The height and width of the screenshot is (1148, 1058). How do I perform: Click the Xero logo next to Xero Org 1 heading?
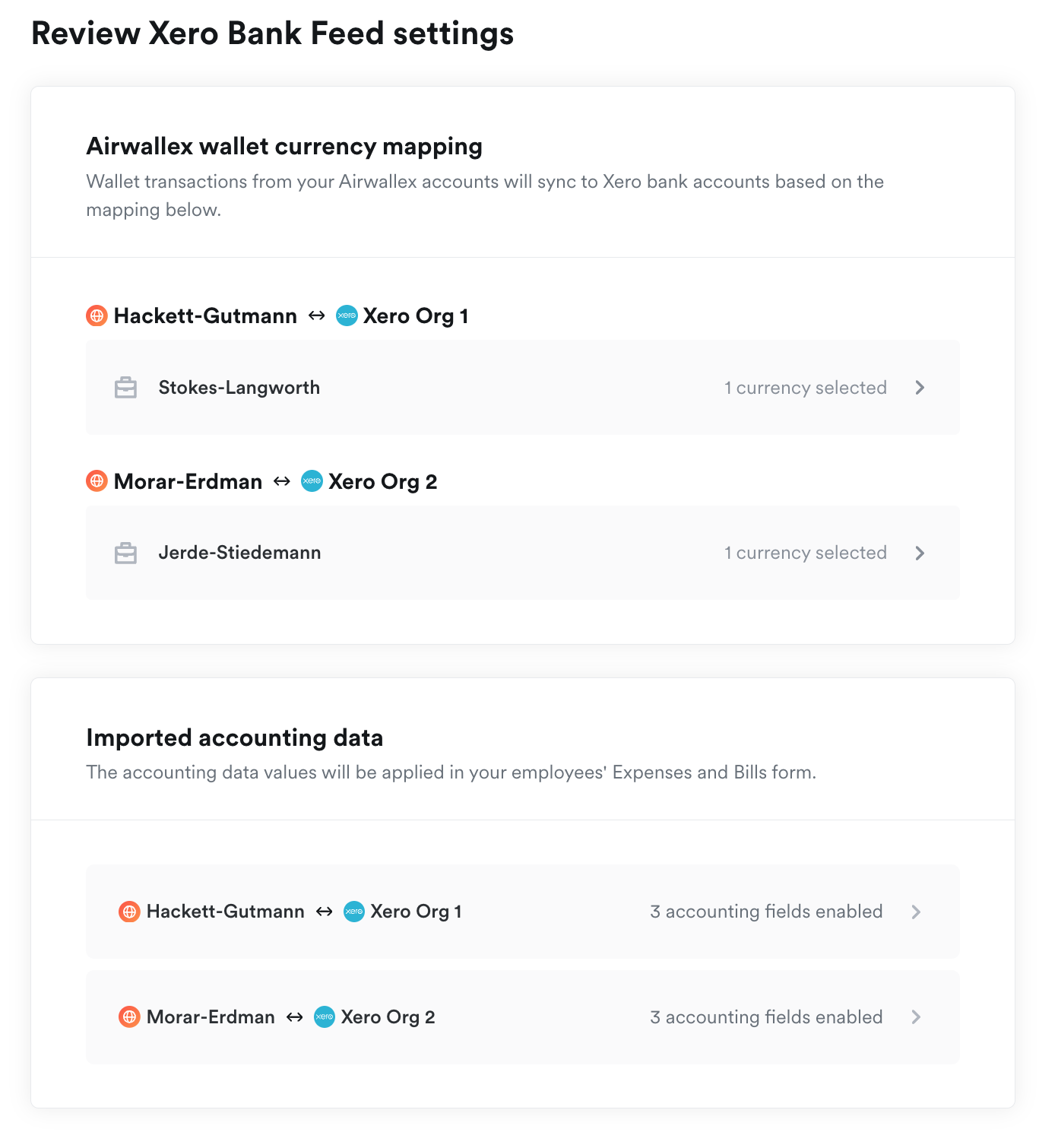coord(347,316)
